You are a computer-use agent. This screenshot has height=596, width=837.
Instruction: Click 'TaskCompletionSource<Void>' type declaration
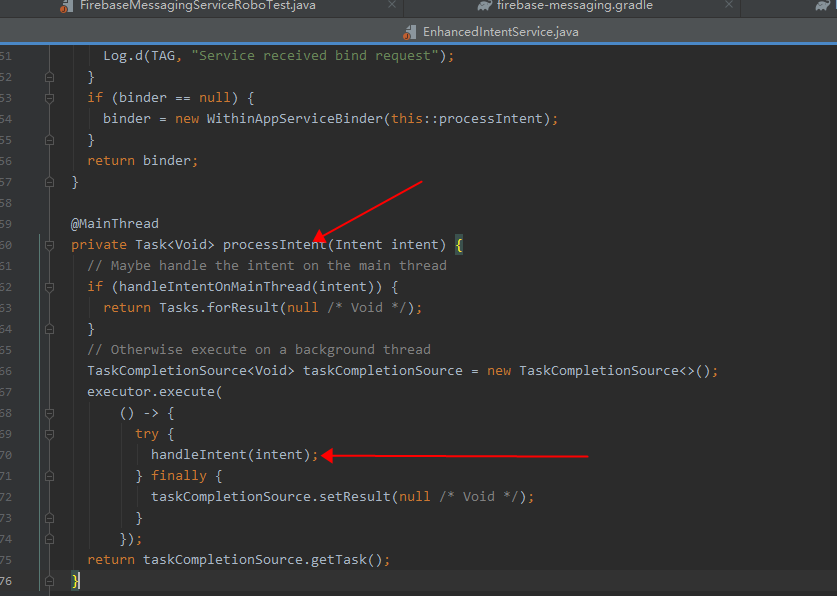[x=191, y=370]
